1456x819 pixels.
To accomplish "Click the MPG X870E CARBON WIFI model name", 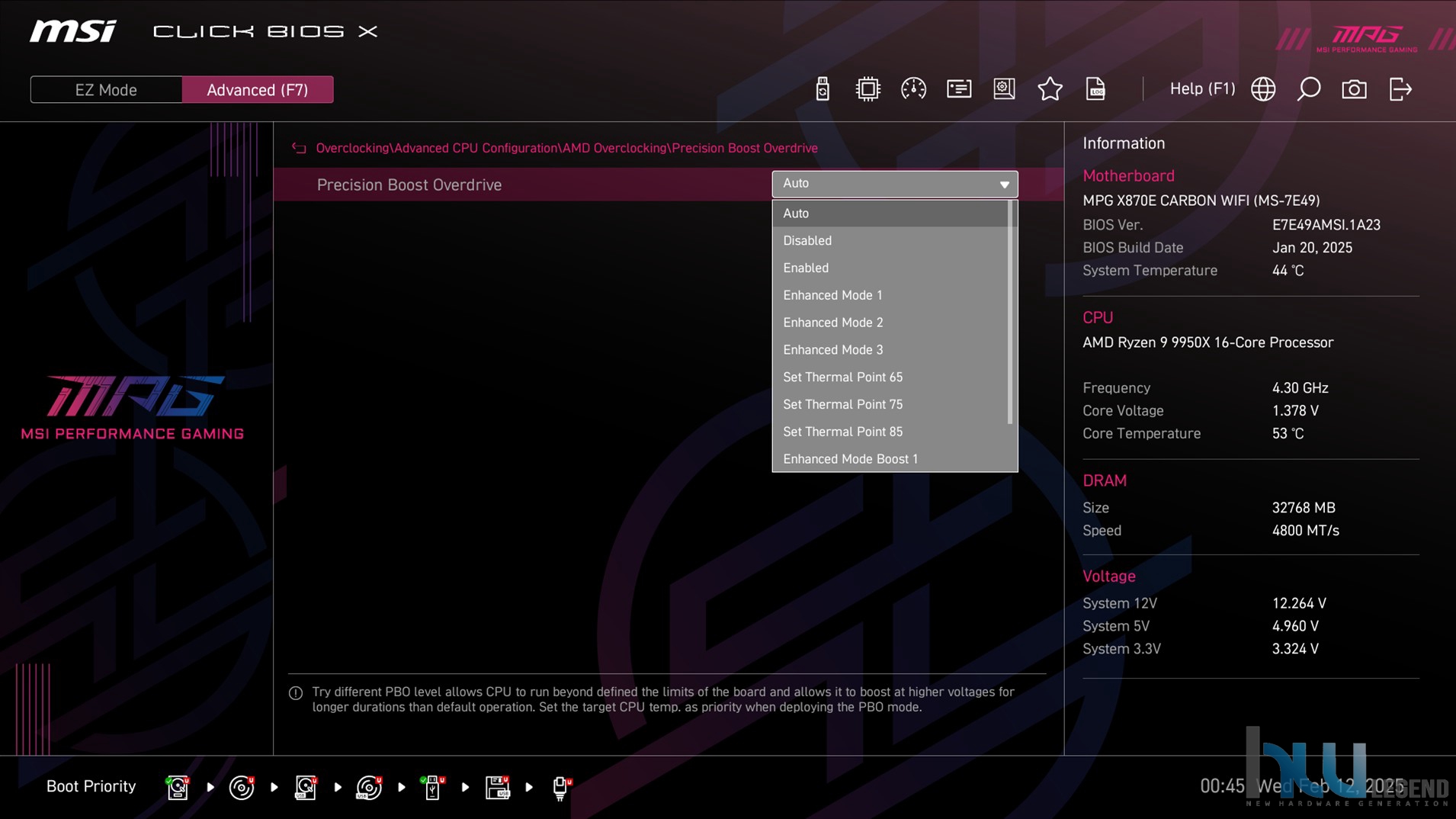I will tap(1201, 201).
